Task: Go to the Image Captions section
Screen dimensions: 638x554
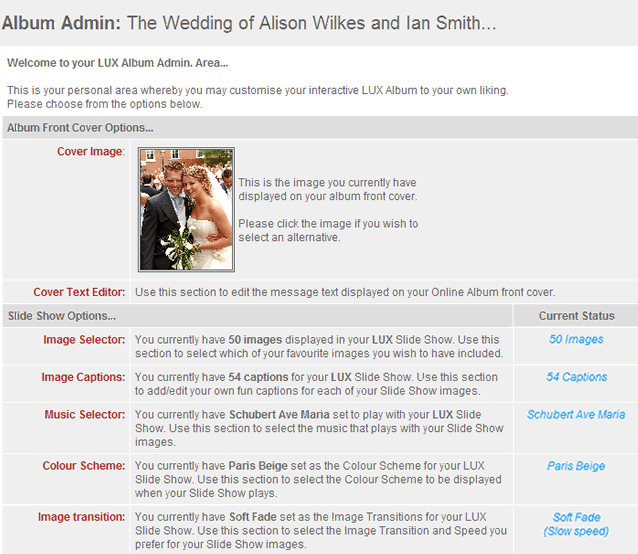Action: [83, 377]
